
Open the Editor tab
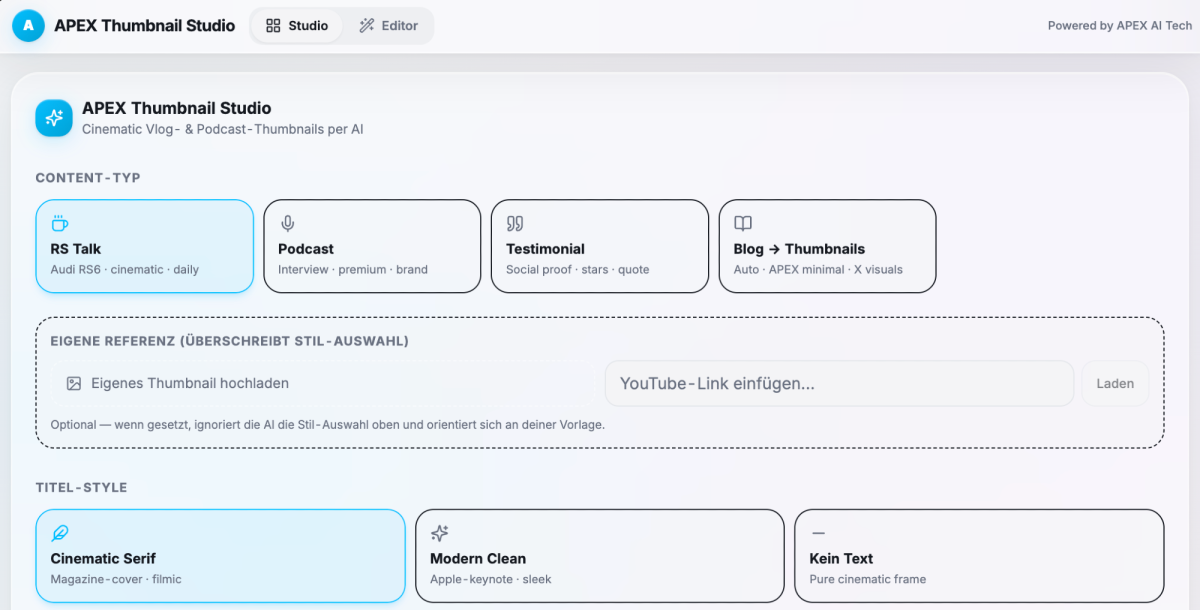tap(388, 26)
